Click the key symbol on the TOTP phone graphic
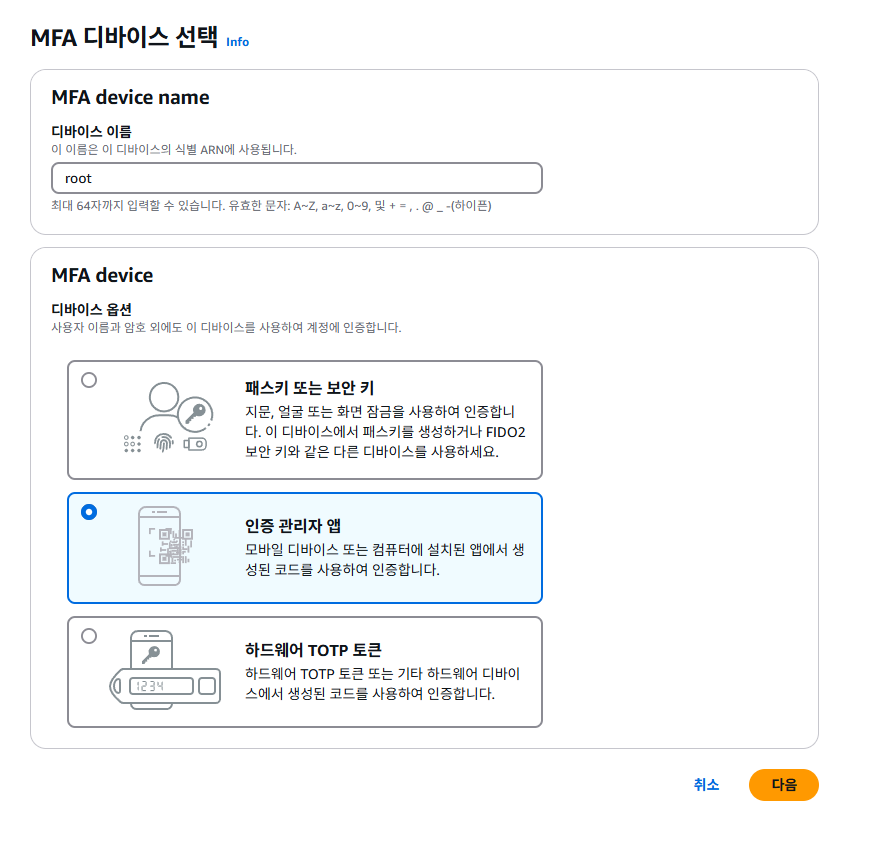Image resolution: width=882 pixels, height=844 pixels. [x=151, y=655]
